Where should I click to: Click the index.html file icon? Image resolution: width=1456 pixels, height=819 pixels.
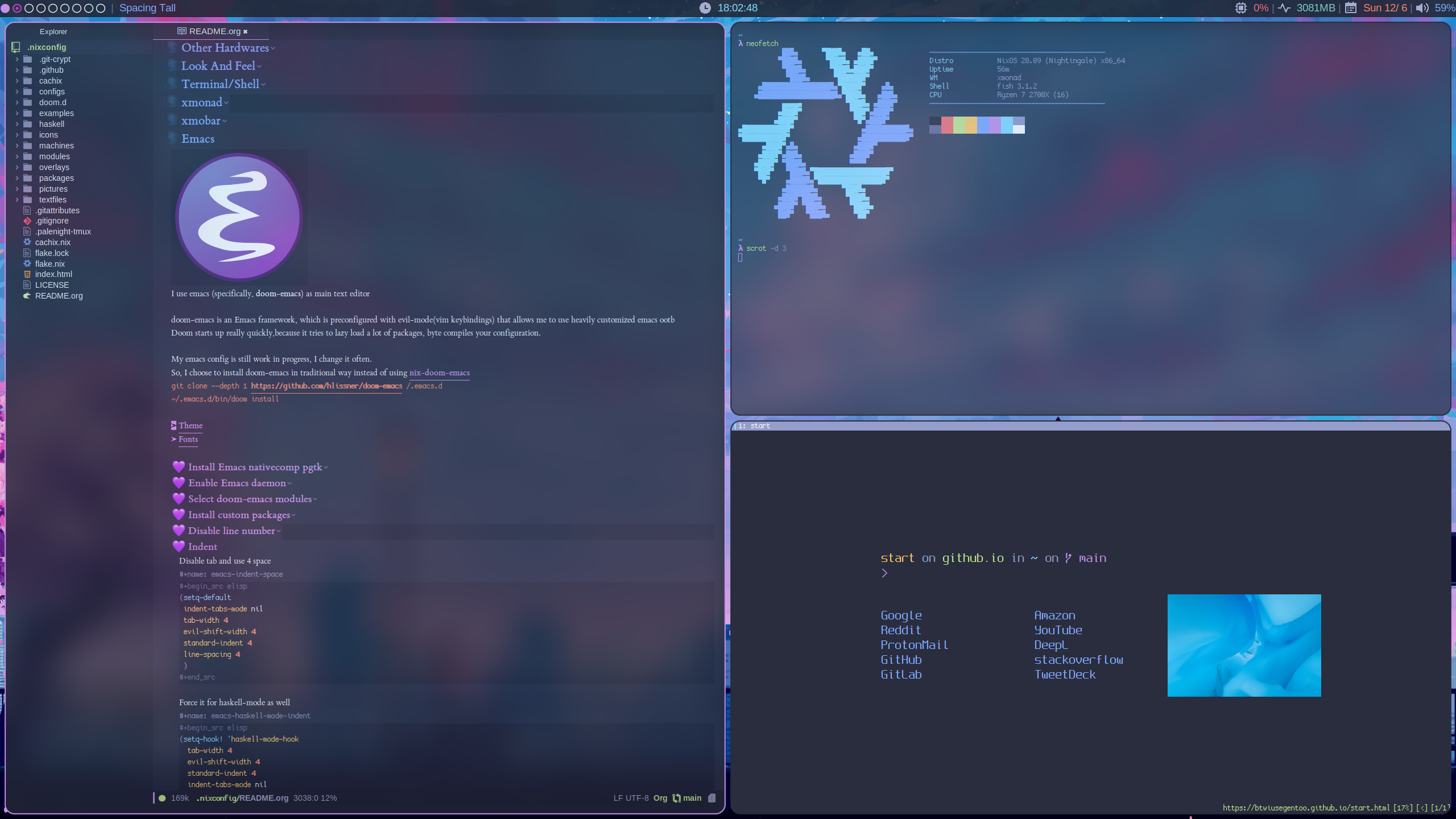coord(27,274)
